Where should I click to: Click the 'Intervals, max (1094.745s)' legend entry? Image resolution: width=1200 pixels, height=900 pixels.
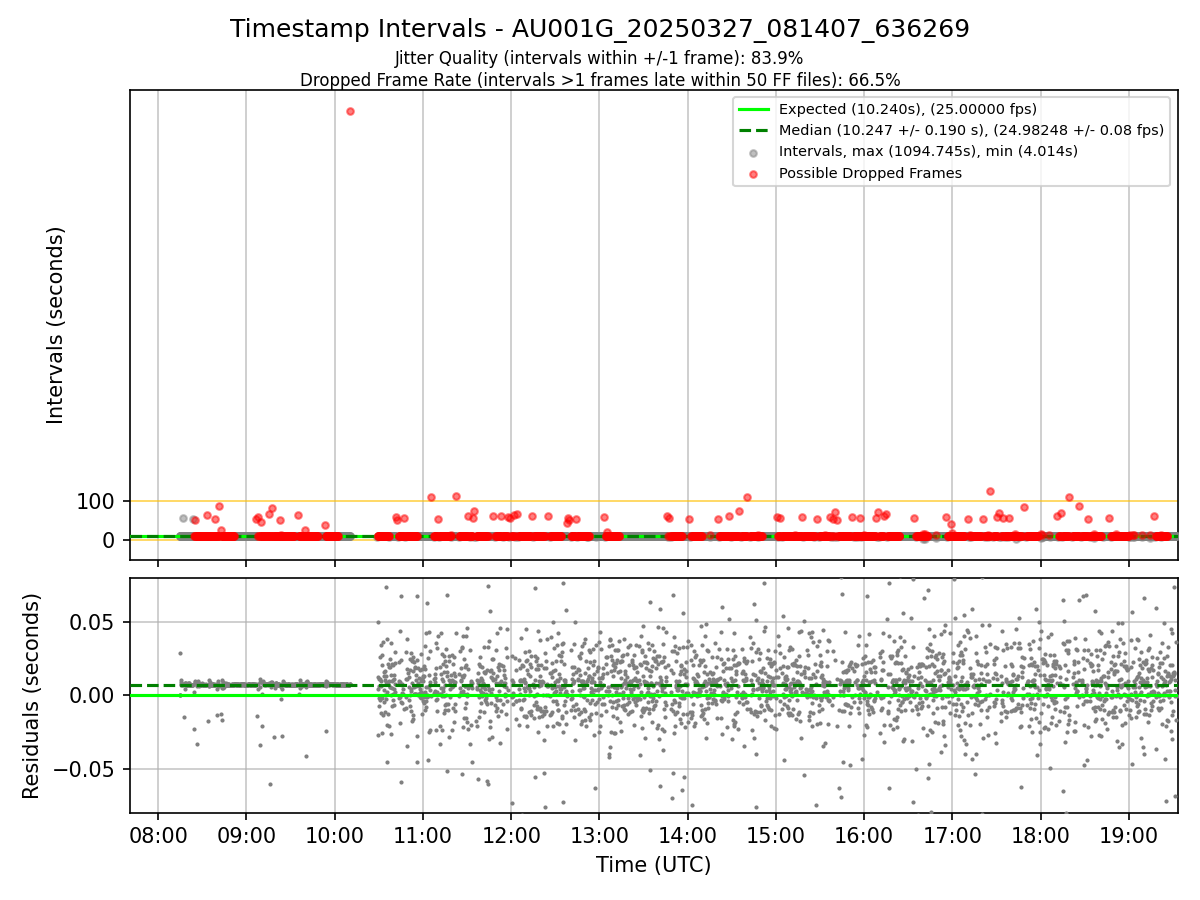tap(928, 151)
